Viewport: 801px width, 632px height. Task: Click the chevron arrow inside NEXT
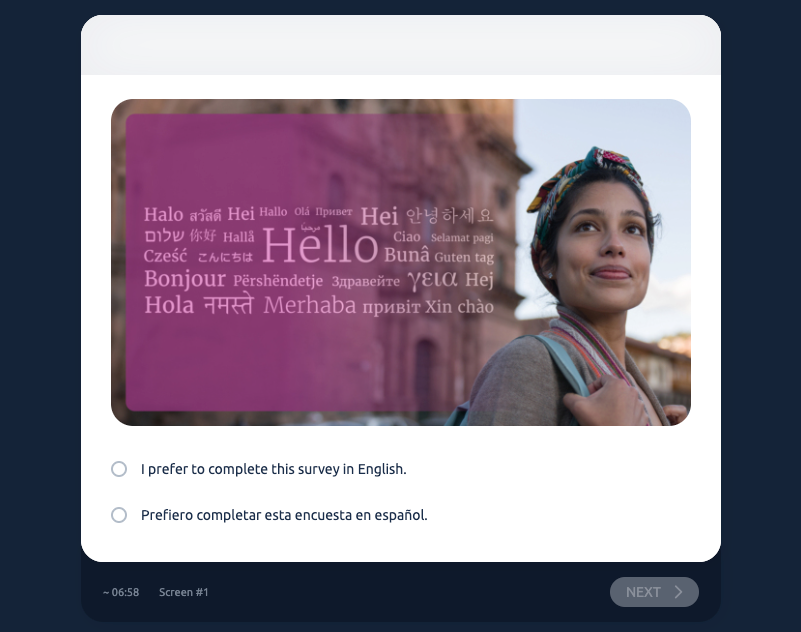coord(678,592)
